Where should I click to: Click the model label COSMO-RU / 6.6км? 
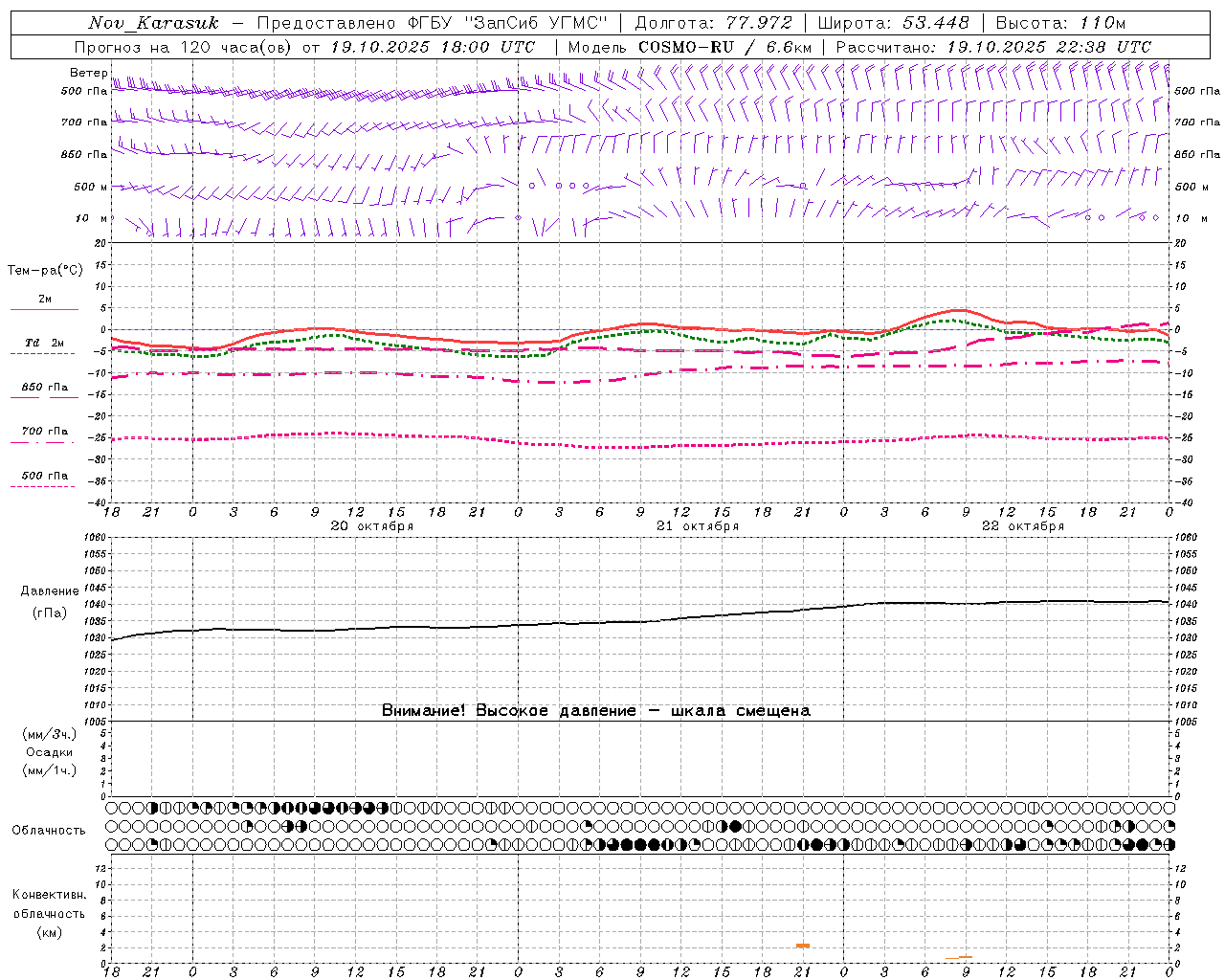[x=725, y=47]
